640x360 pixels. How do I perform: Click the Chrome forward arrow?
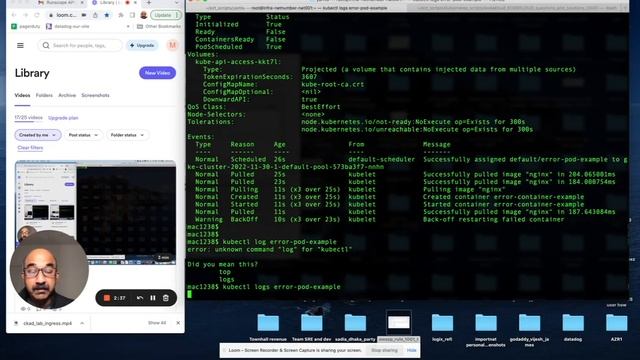(25, 15)
